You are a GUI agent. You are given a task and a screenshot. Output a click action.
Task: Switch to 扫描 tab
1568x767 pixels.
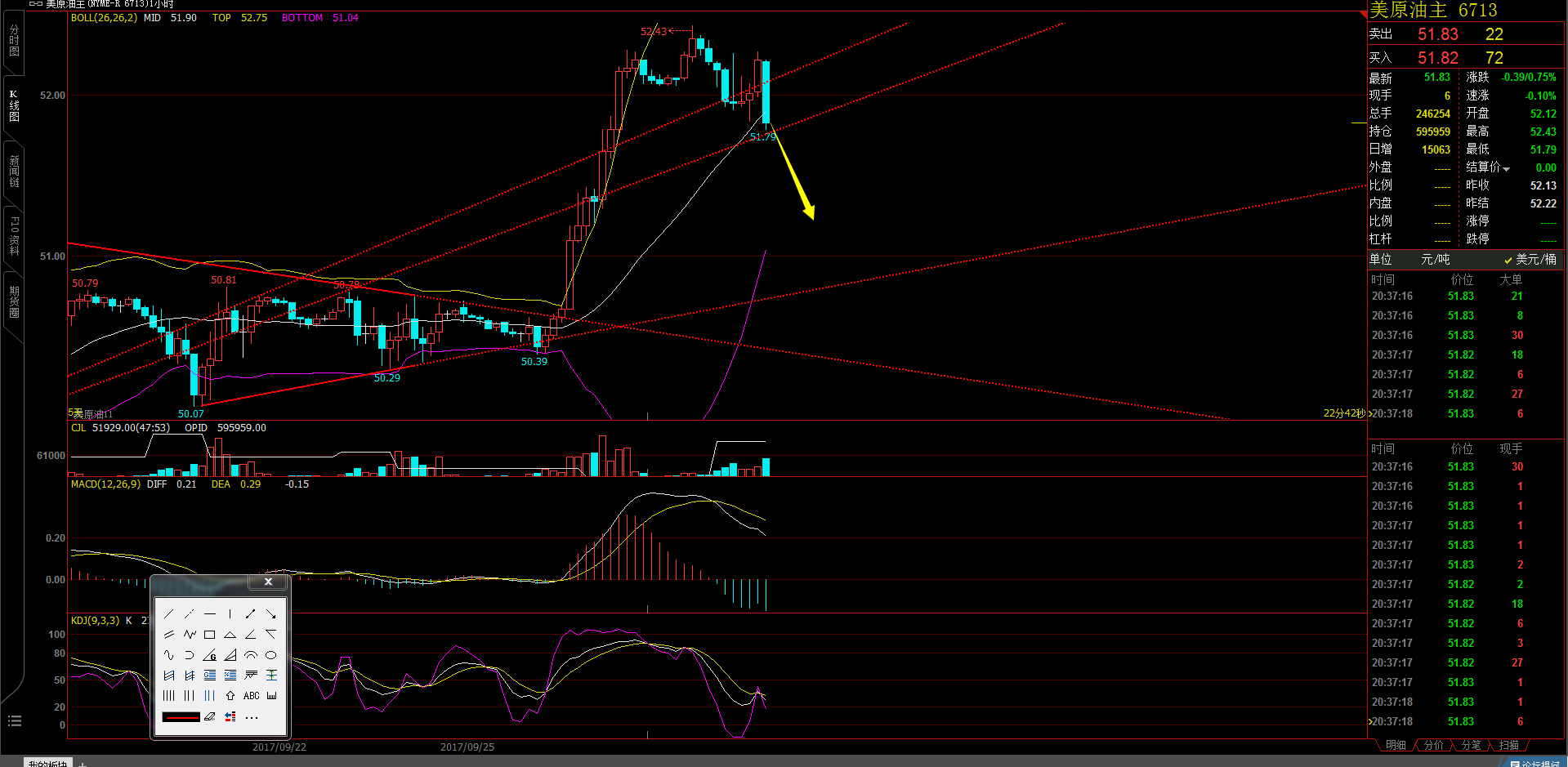coord(1509,745)
